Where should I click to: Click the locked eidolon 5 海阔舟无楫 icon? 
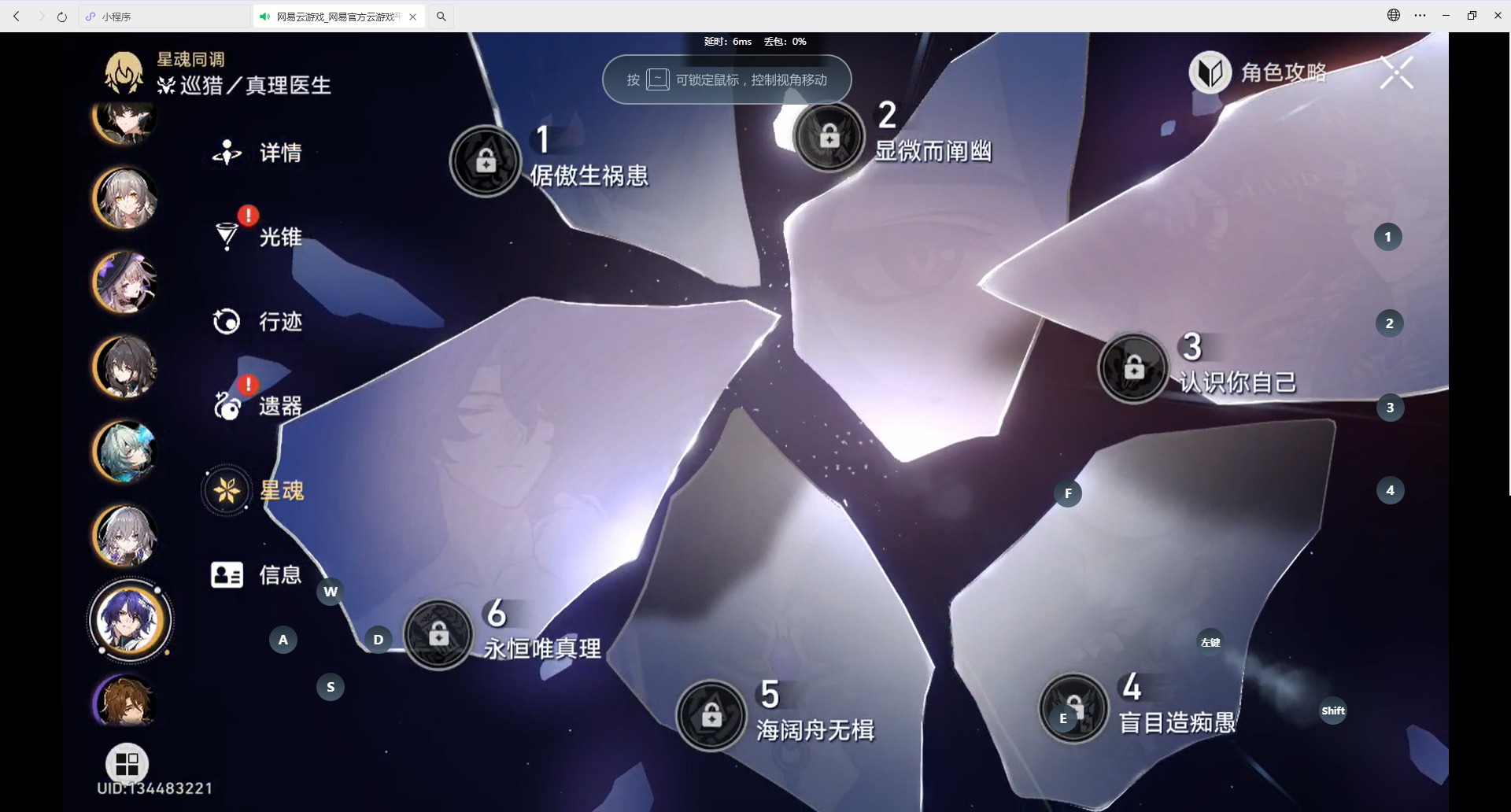[x=711, y=715]
